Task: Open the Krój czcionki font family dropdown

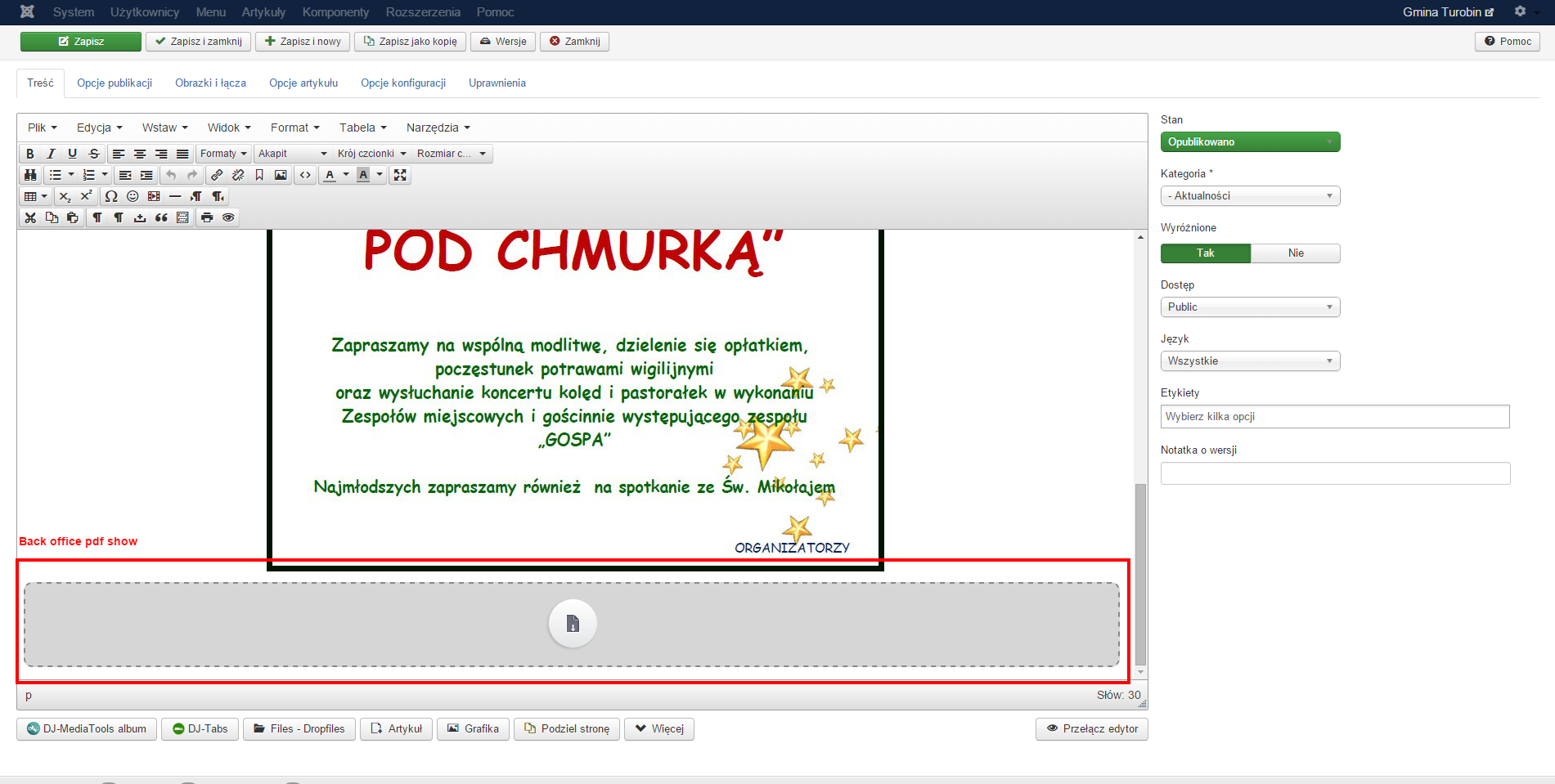Action: click(371, 154)
